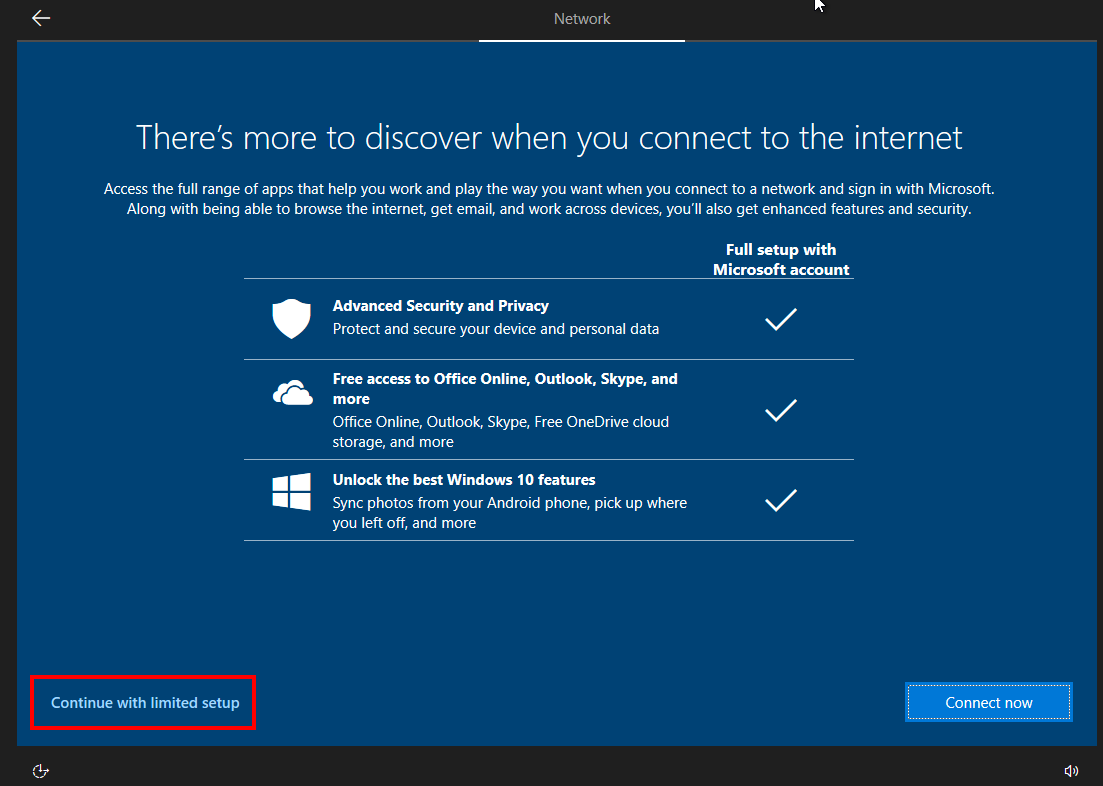Go back using the left arrow
The height and width of the screenshot is (786, 1103).
click(x=41, y=18)
